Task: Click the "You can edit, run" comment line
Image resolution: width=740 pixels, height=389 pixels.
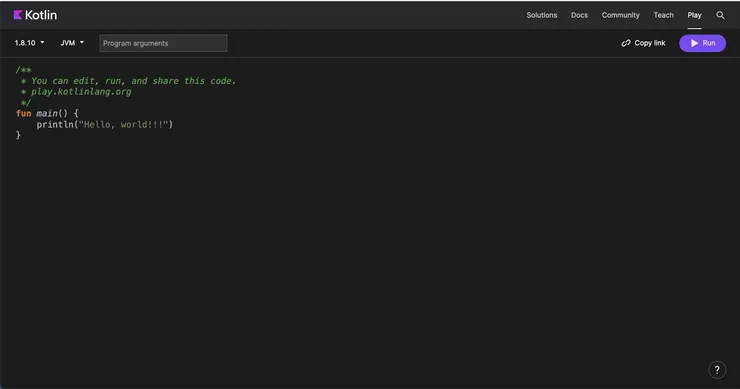Action: (x=128, y=81)
